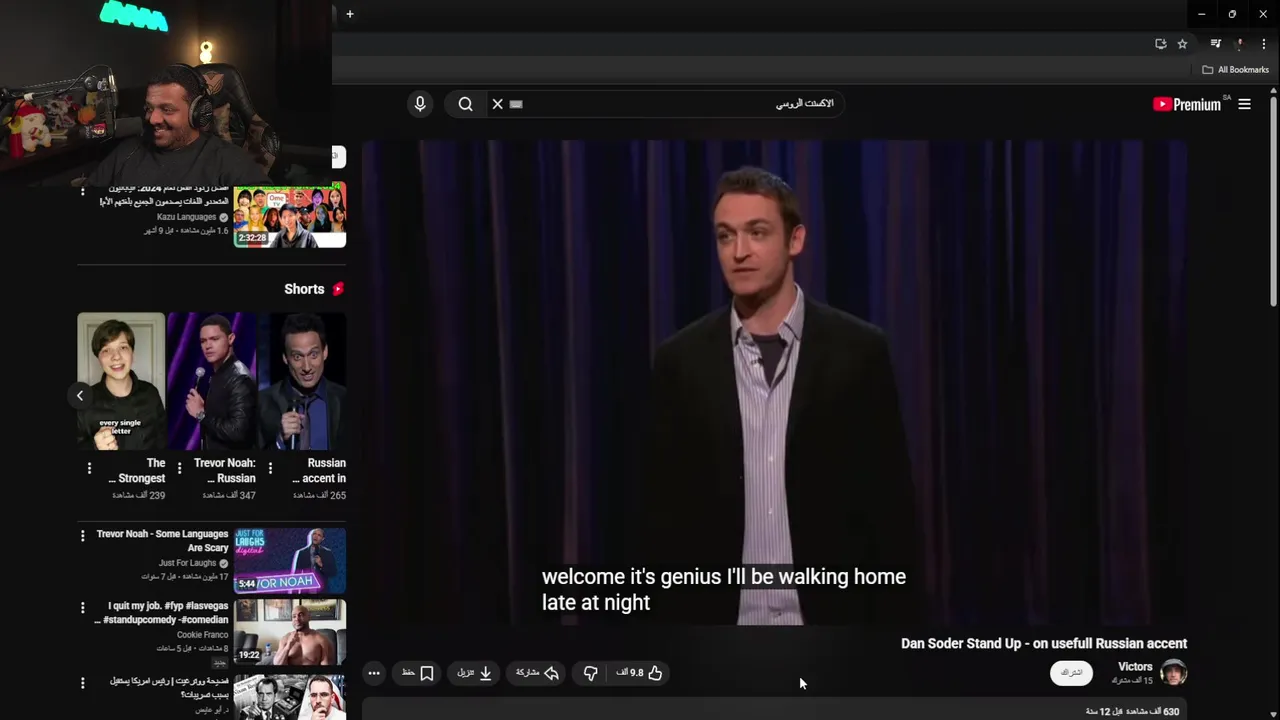Open the Kazu Languages channel name
Screen dimensions: 1280x720
tap(186, 217)
